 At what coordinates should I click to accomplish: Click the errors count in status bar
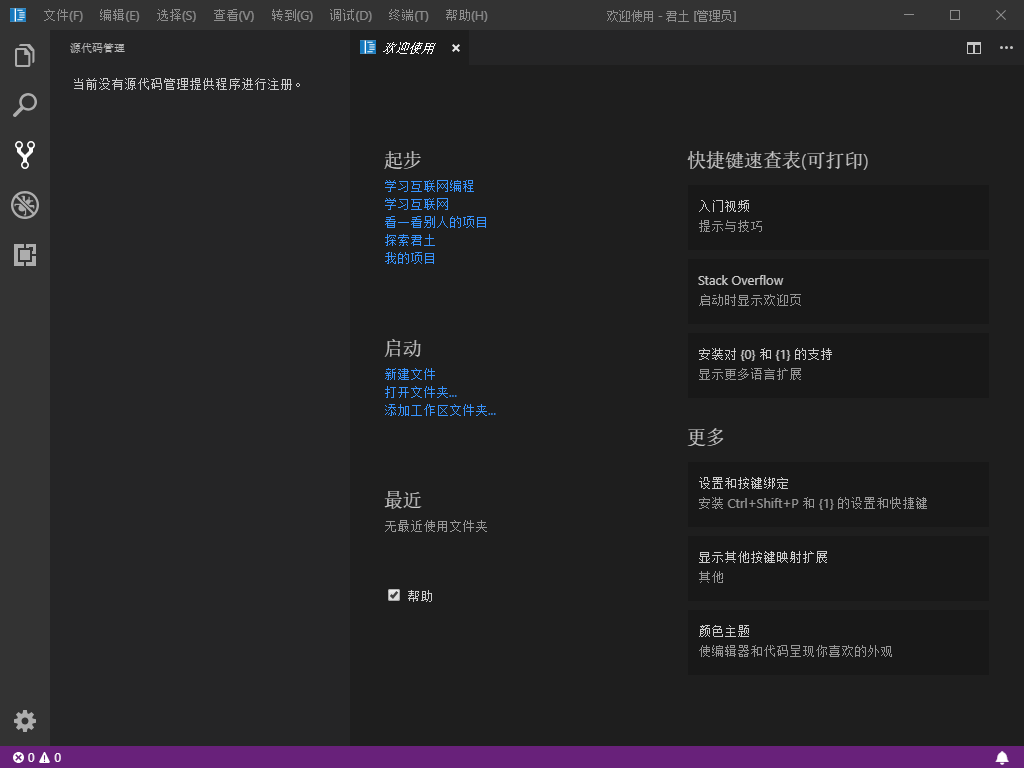click(x=24, y=758)
